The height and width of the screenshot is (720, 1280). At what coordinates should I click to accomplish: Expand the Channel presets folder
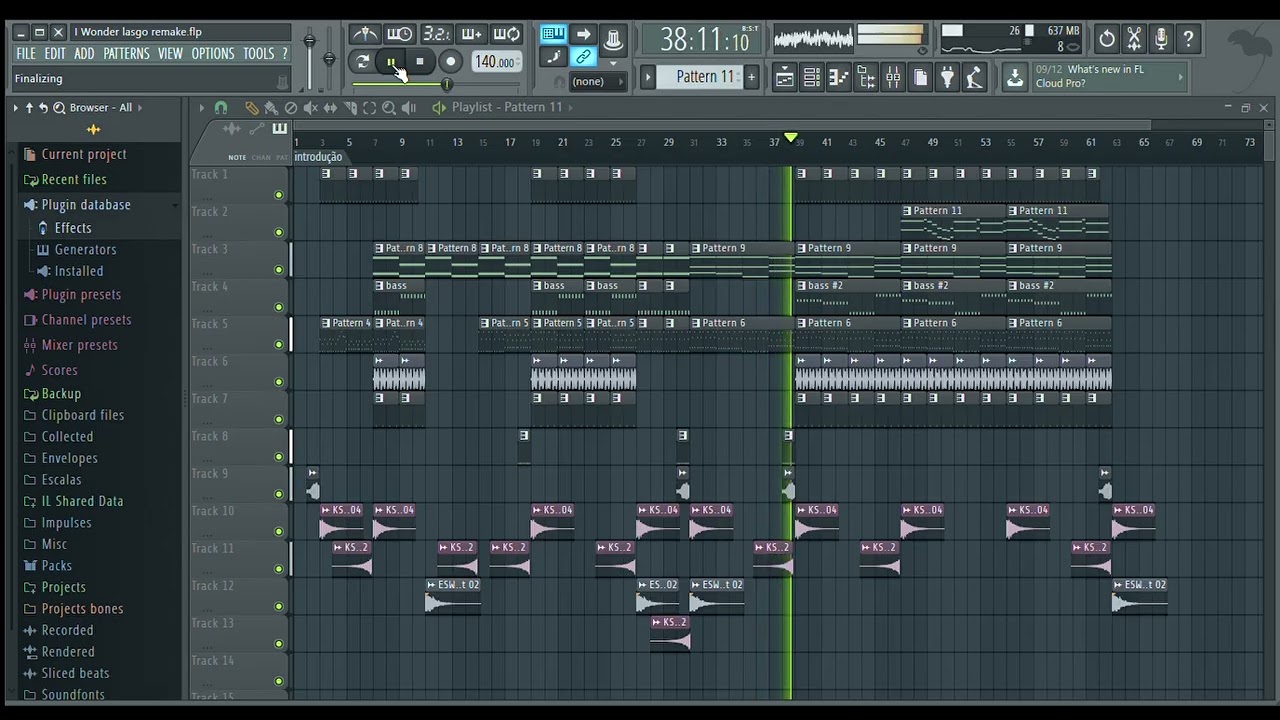coord(86,320)
